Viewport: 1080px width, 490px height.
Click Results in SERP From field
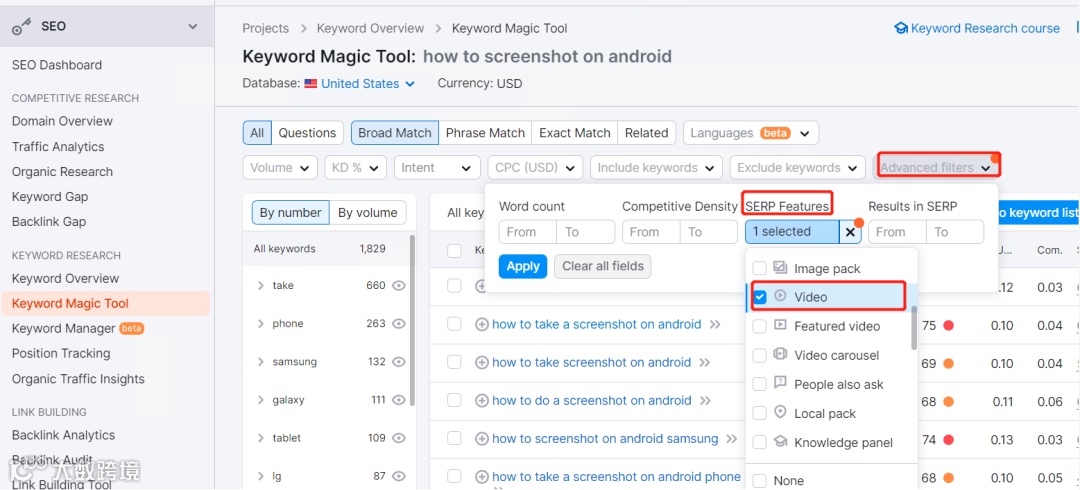coord(897,232)
